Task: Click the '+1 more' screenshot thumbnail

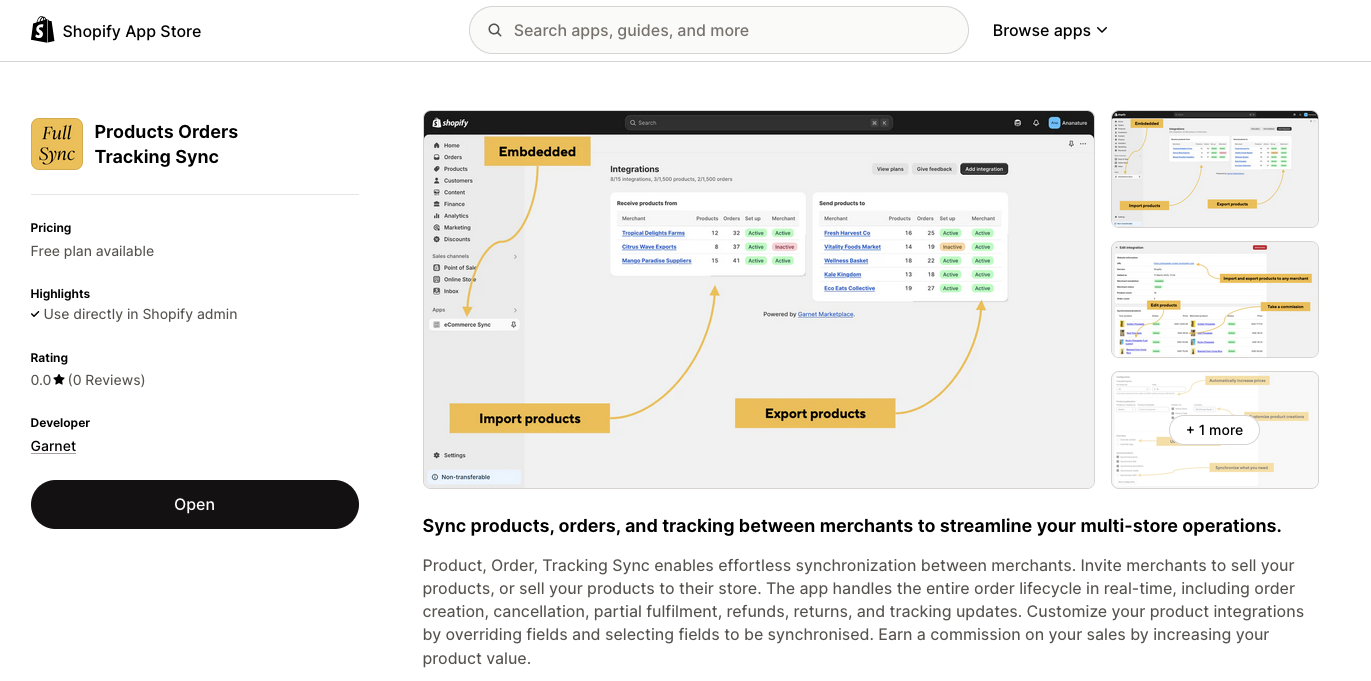Action: click(x=1214, y=429)
